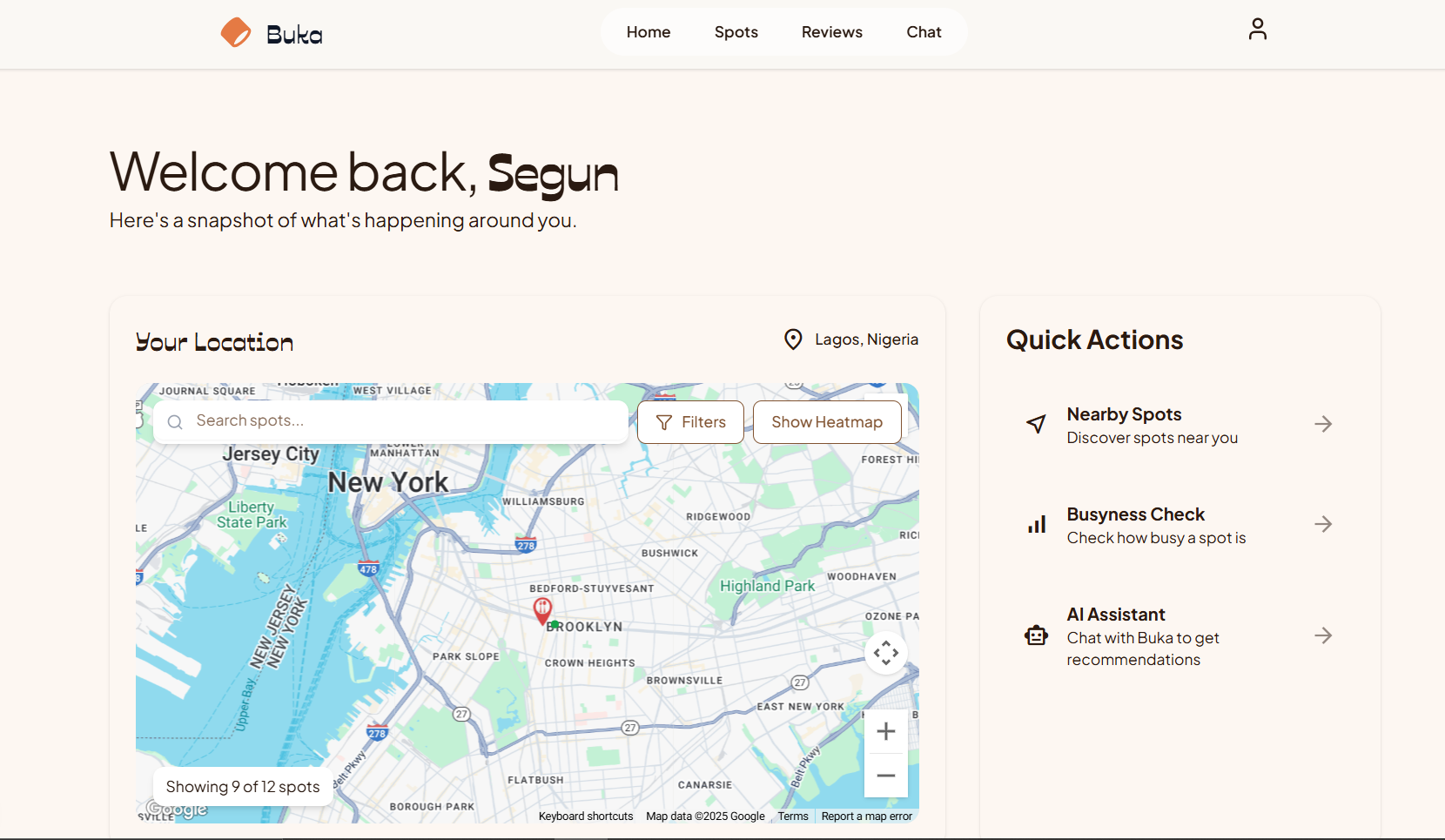Click the location pin icon beside Lagos, Nigeria
Image resolution: width=1445 pixels, height=840 pixels.
tap(793, 339)
